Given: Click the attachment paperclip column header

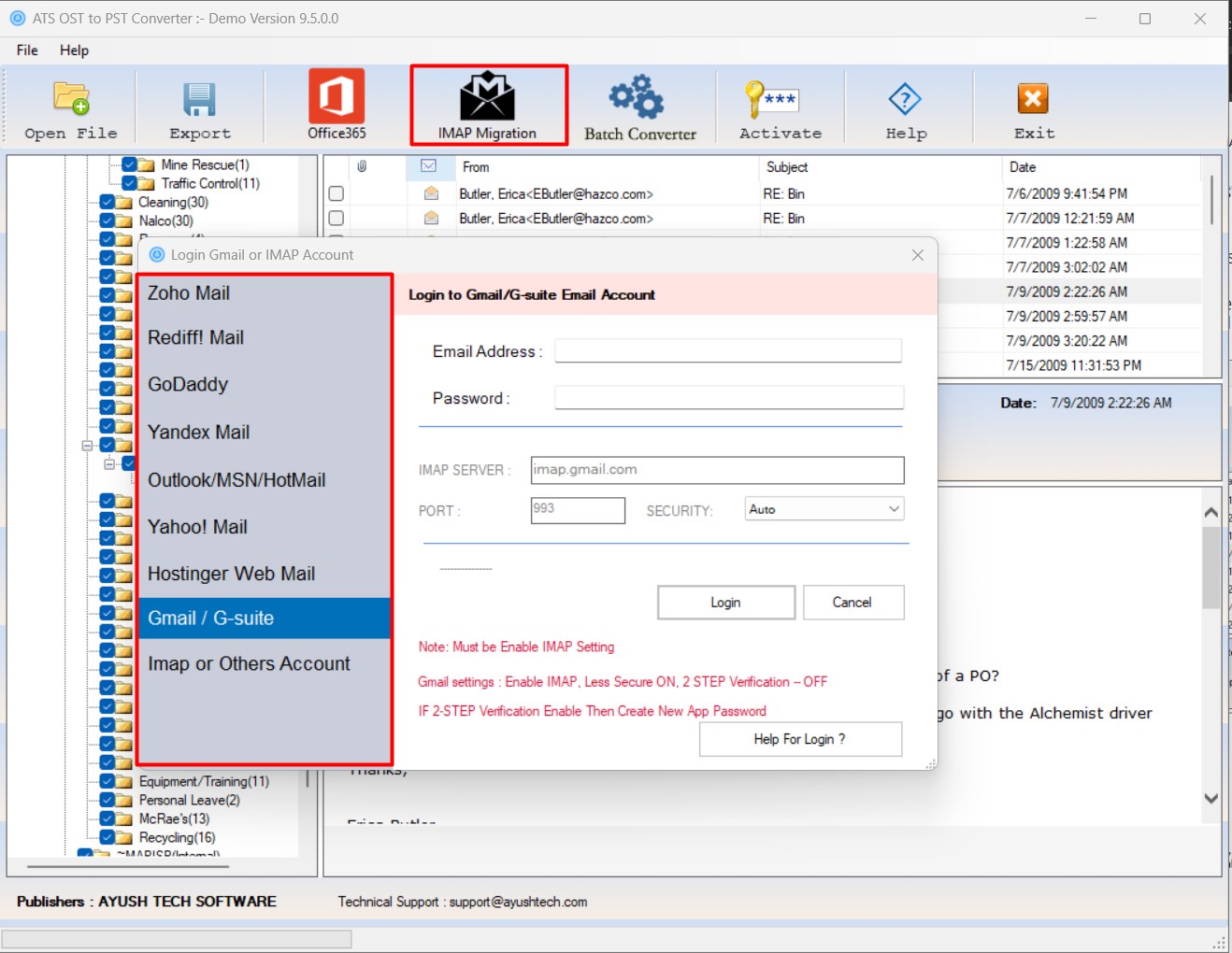Looking at the screenshot, I should click(362, 166).
